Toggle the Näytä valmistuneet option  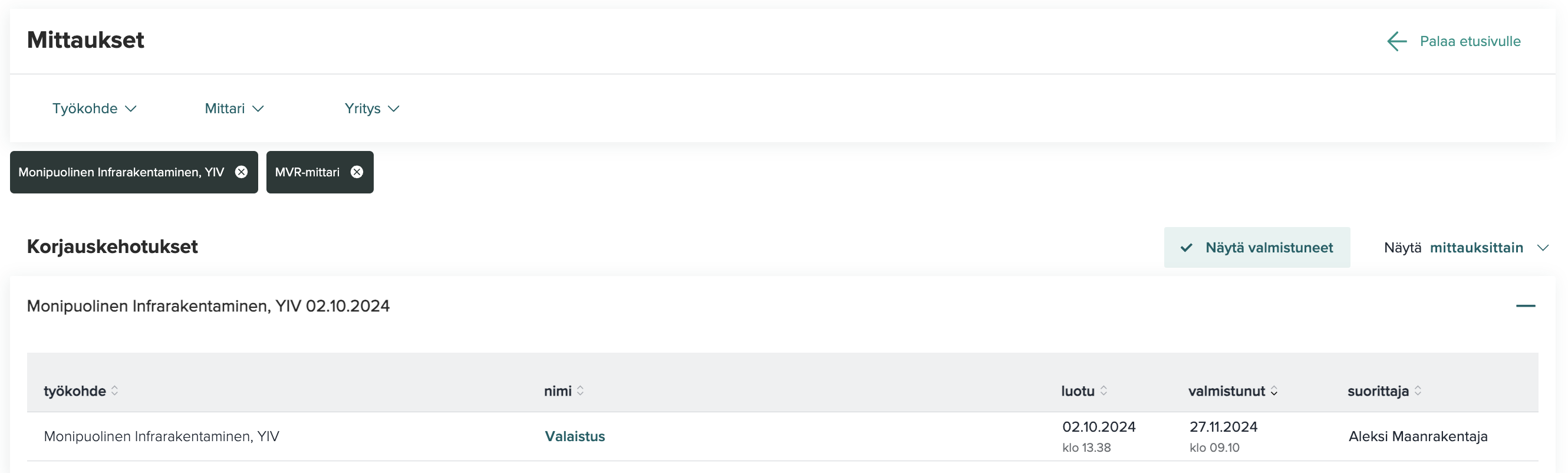(1257, 248)
